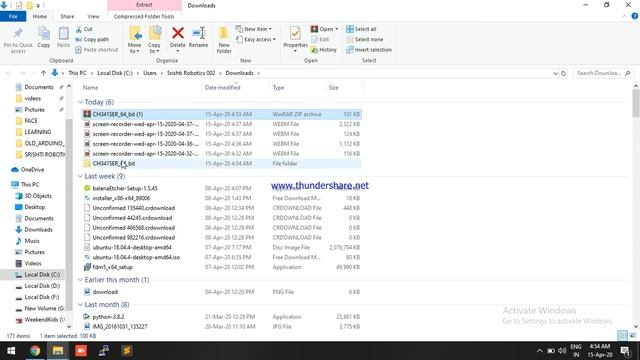Click the Extract contextual tab
The image size is (640, 360).
click(144, 5)
